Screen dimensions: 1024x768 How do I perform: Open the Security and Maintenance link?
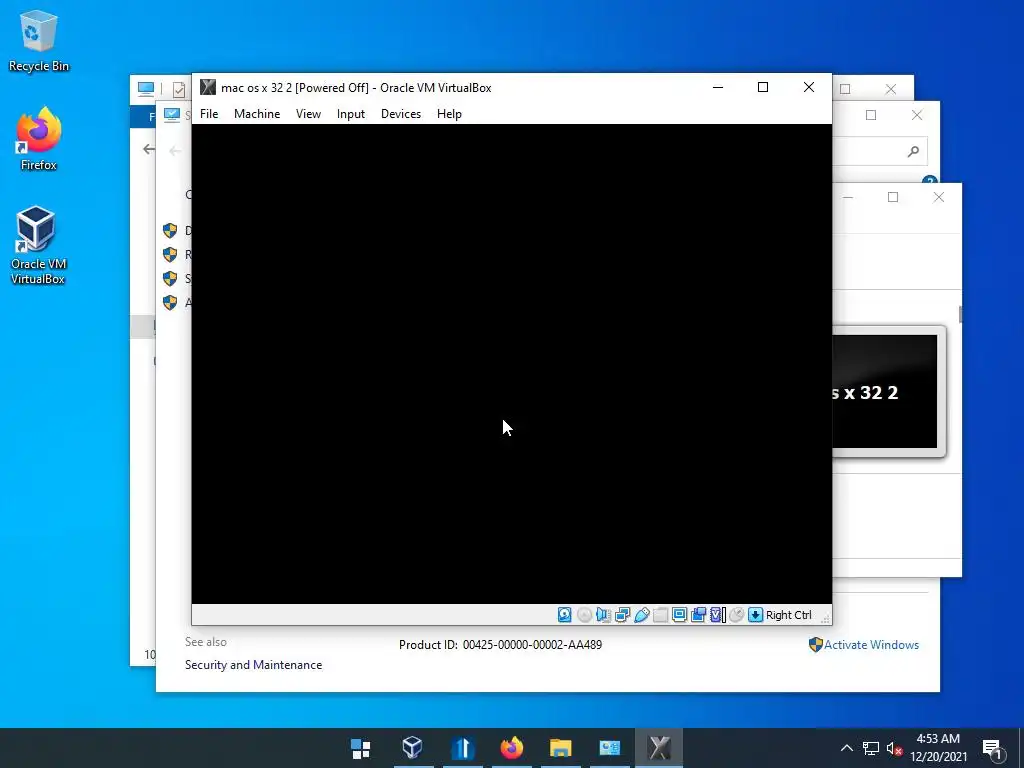coord(253,665)
